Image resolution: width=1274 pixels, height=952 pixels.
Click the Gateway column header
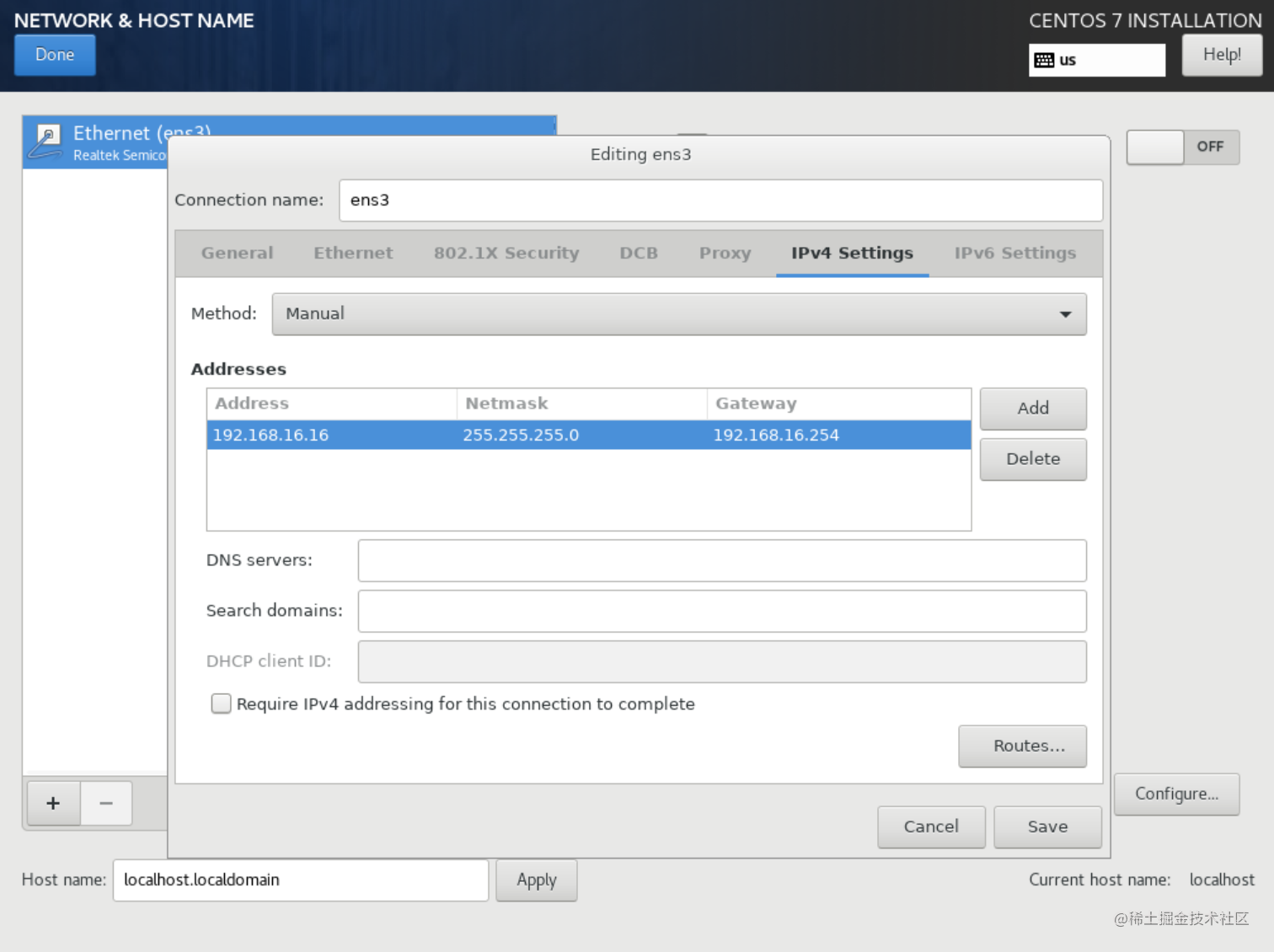pos(838,404)
